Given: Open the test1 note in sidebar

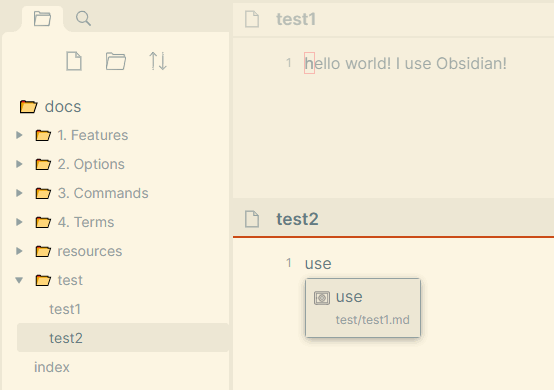Looking at the screenshot, I should [x=65, y=309].
